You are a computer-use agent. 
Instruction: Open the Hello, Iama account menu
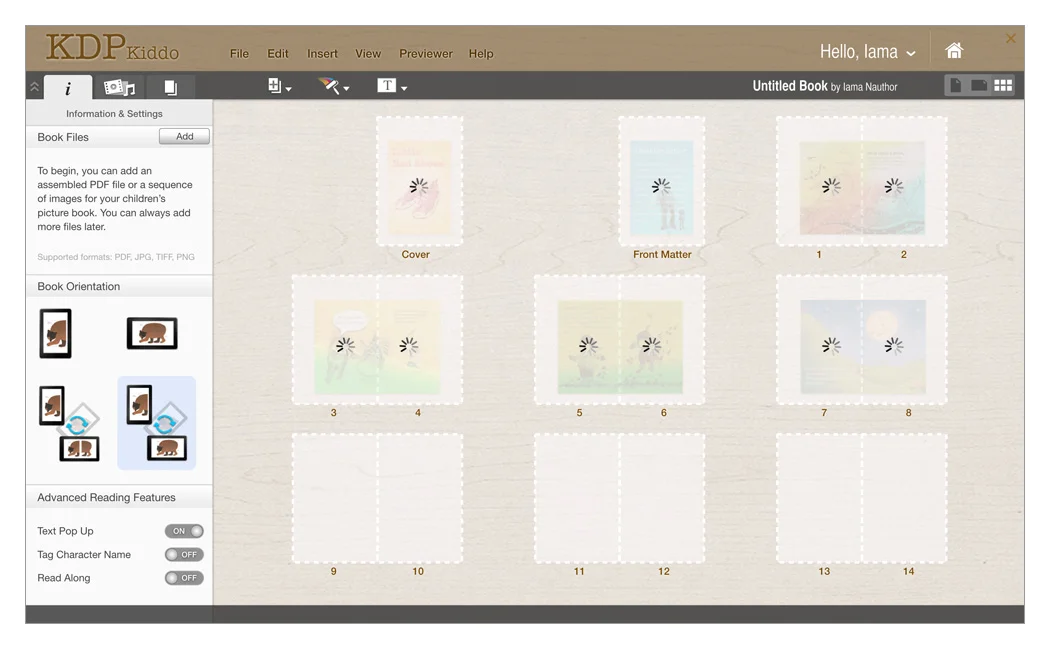click(867, 52)
